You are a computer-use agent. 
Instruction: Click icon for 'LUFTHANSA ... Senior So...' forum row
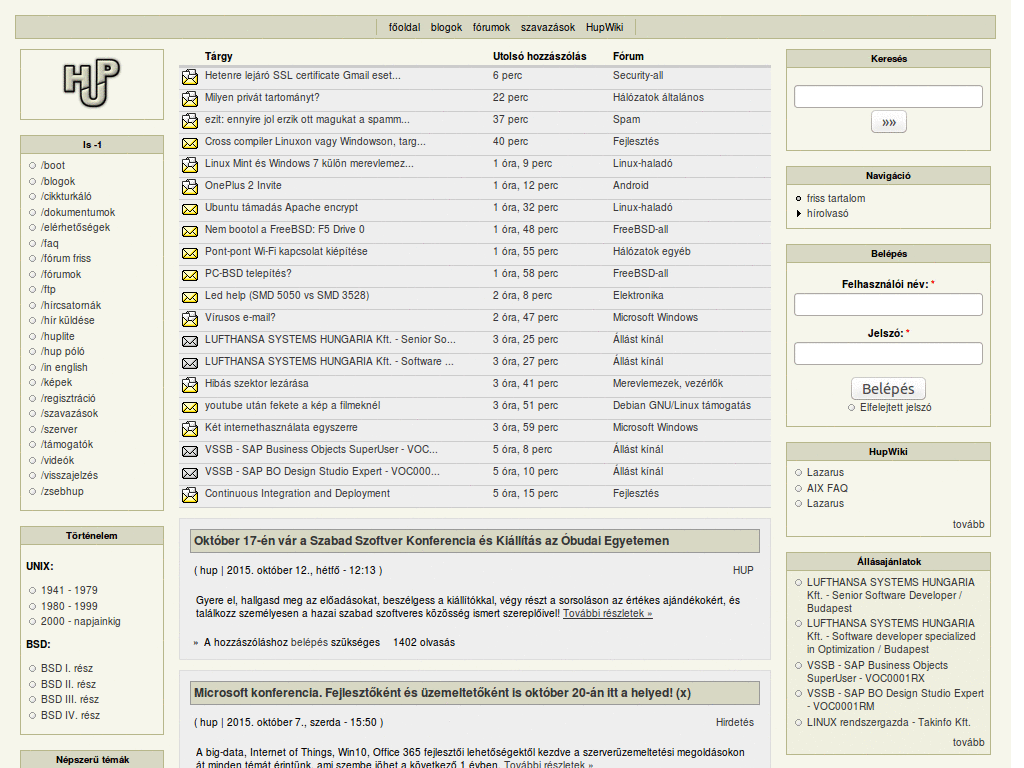click(x=190, y=341)
